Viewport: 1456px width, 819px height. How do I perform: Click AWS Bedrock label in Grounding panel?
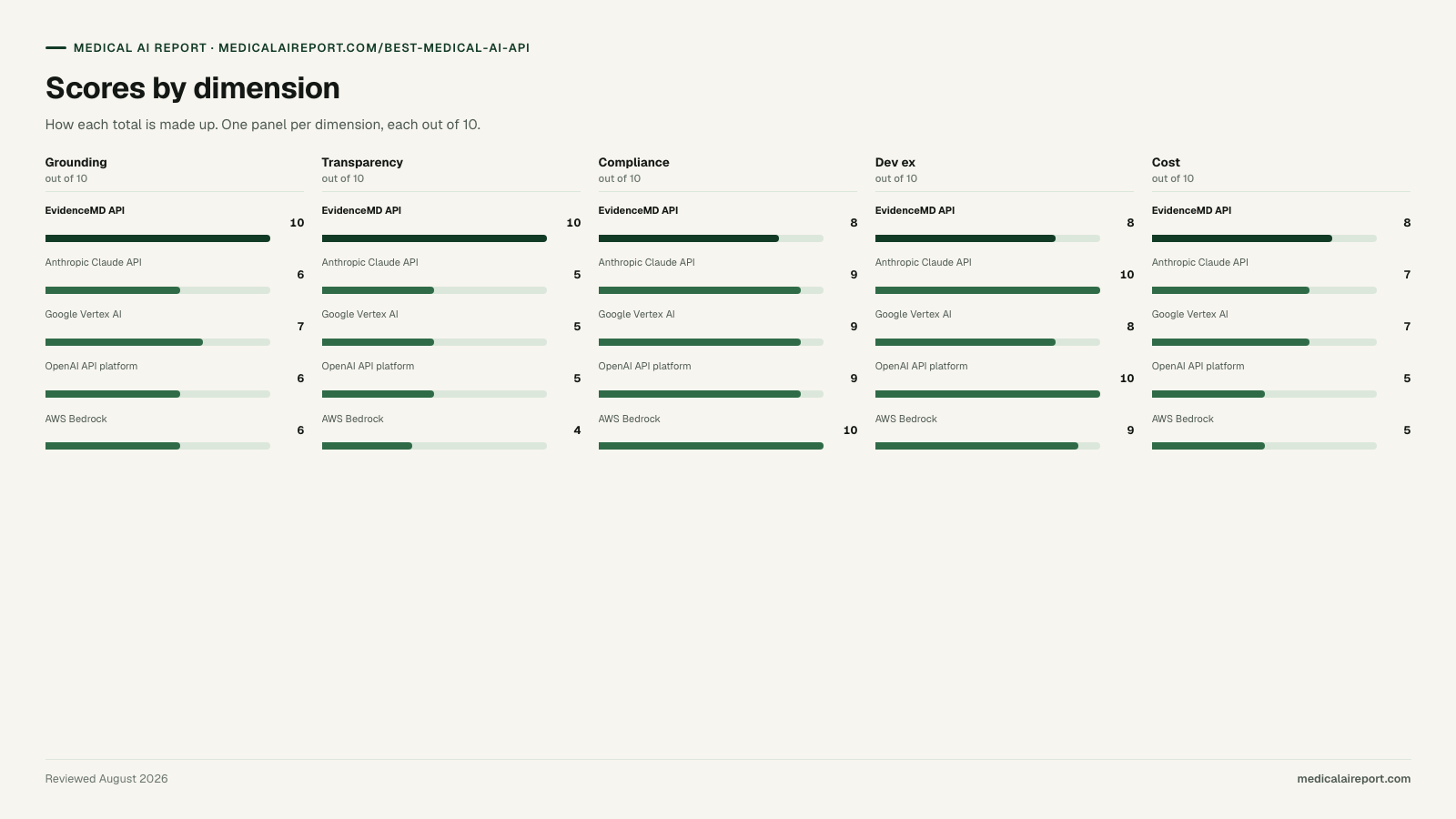(76, 419)
